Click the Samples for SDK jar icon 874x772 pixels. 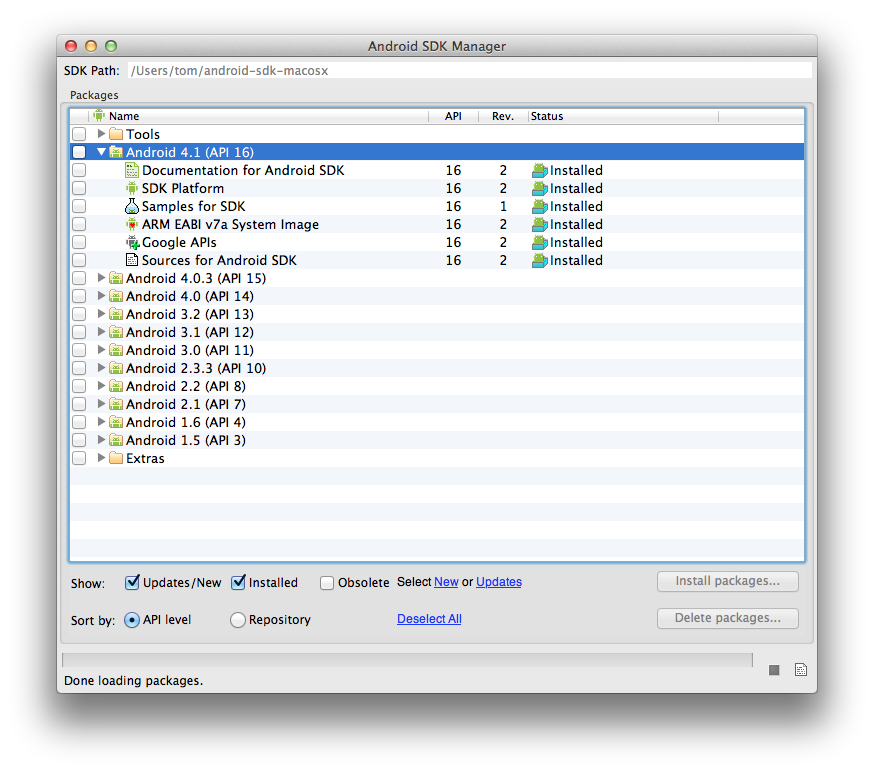coord(132,206)
